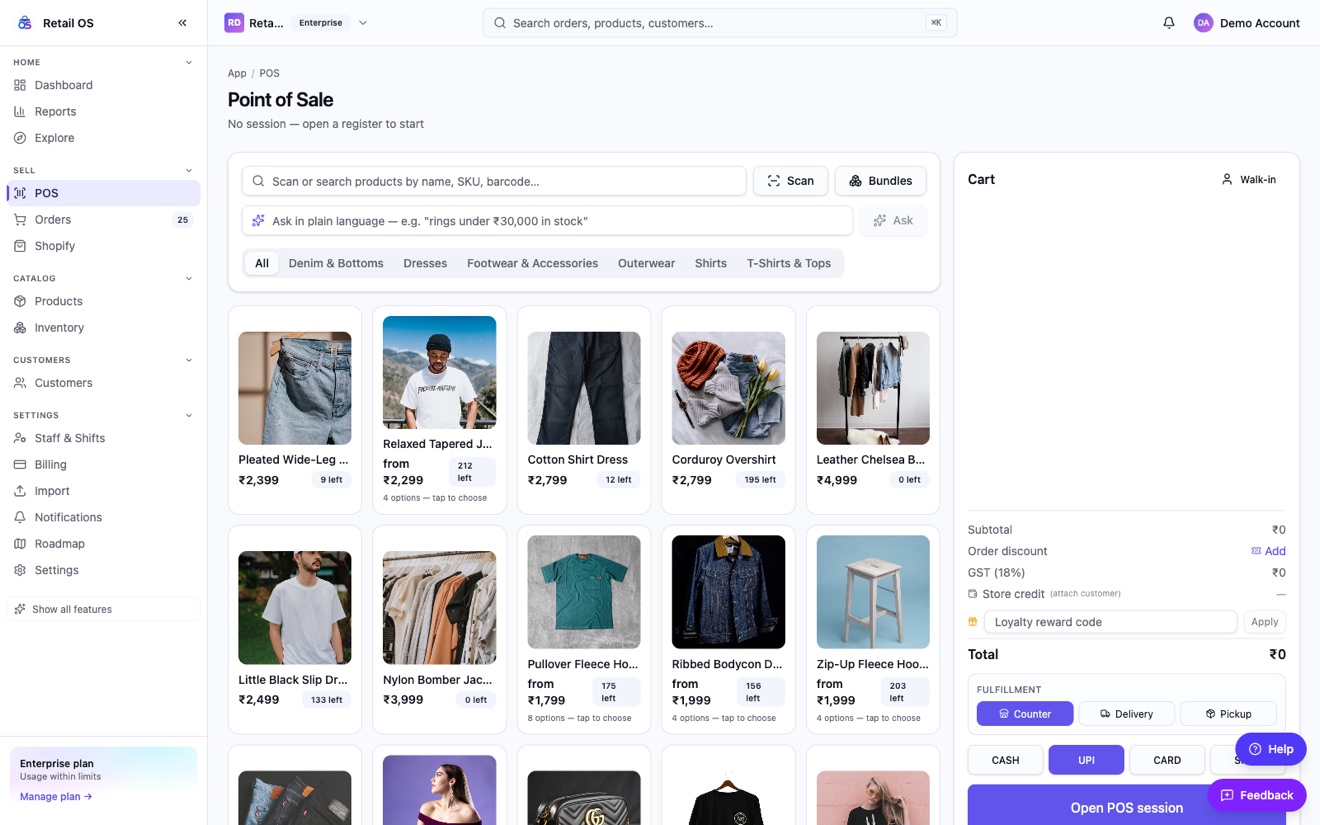Open Billing in the sidebar
This screenshot has height=825, width=1320.
[x=104, y=464]
